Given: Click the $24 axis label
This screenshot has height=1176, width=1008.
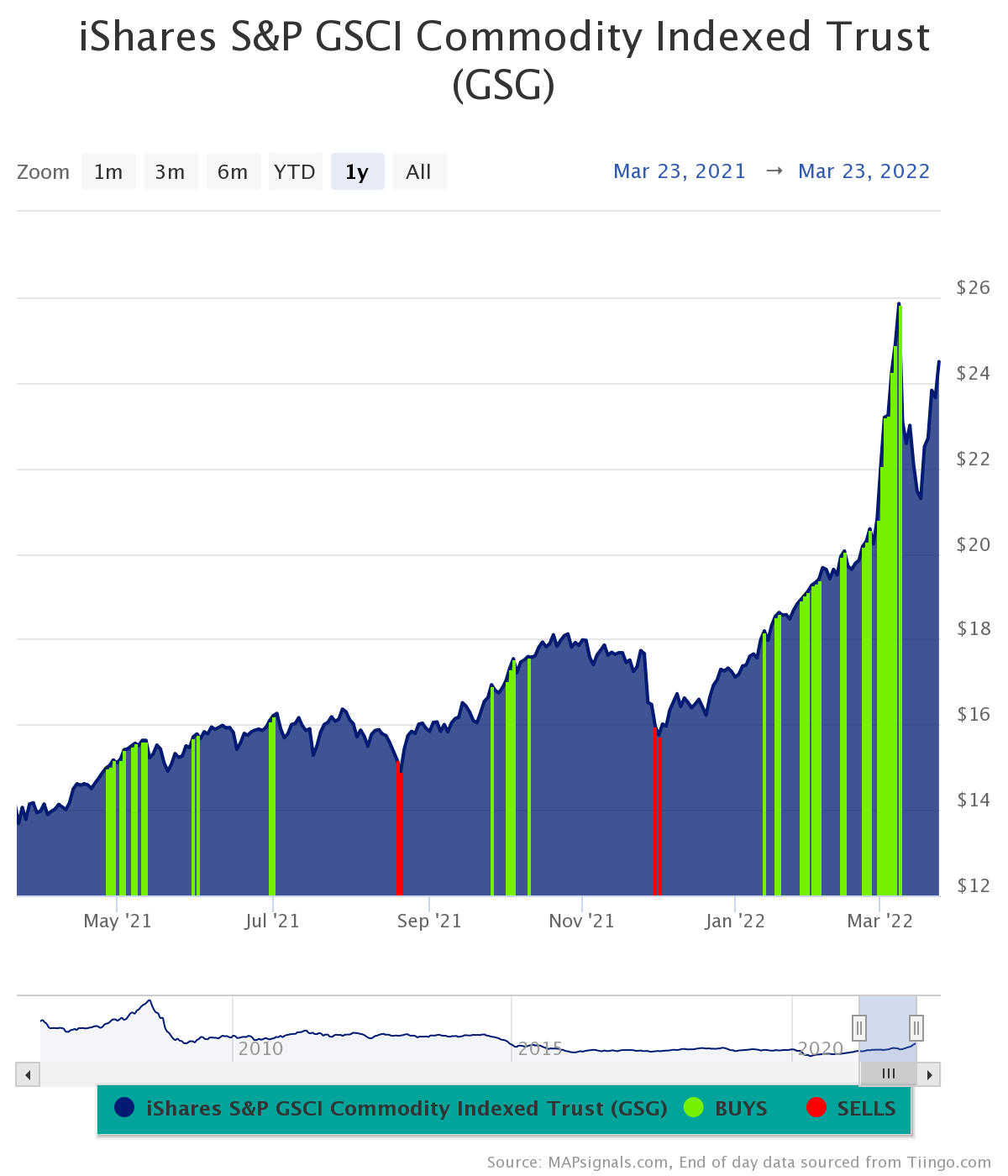Looking at the screenshot, I should click(x=974, y=373).
